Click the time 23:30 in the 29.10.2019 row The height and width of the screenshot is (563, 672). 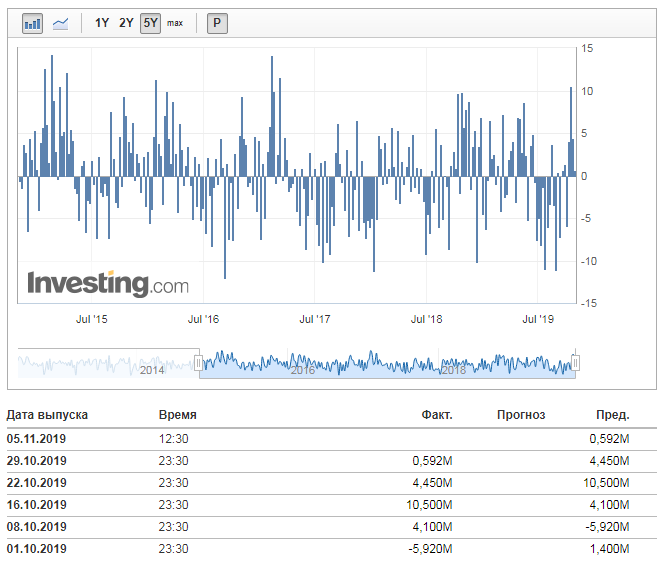[174, 461]
